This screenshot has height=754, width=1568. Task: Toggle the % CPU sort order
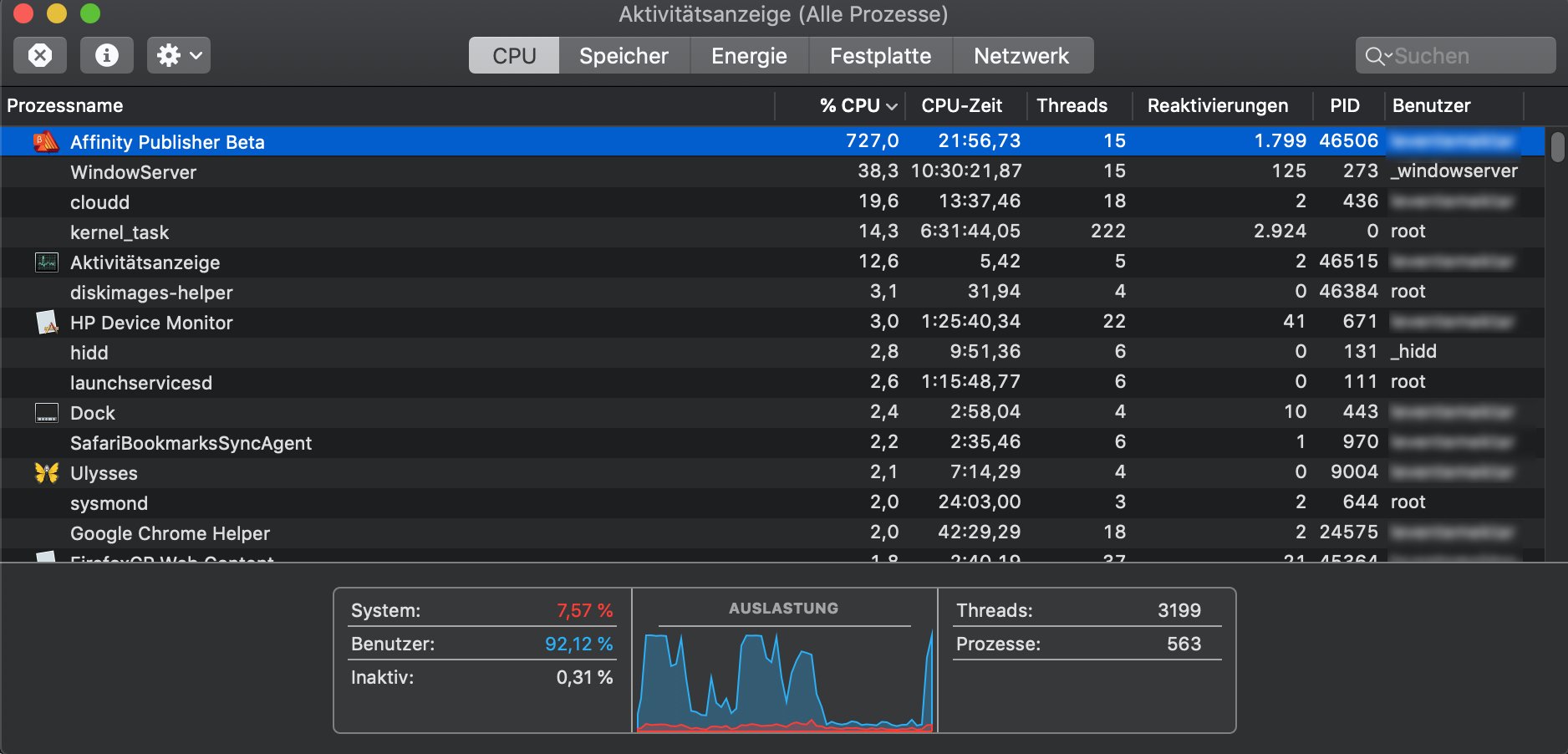pos(858,105)
